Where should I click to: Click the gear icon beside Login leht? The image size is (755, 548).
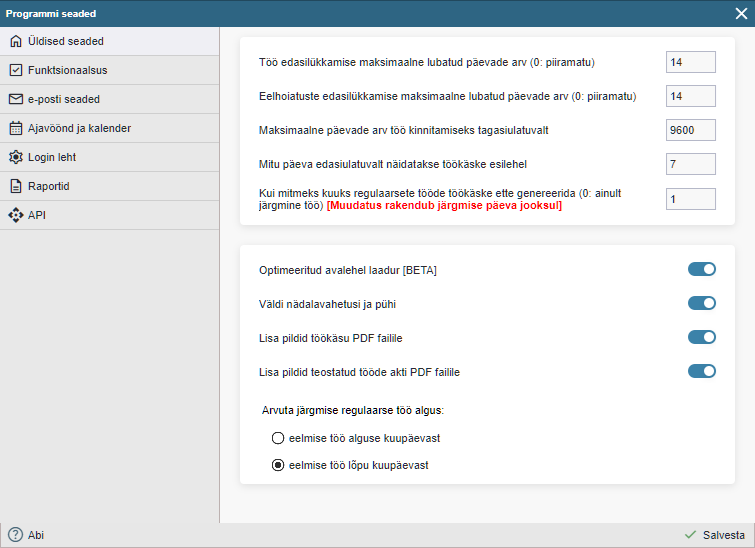pos(16,157)
